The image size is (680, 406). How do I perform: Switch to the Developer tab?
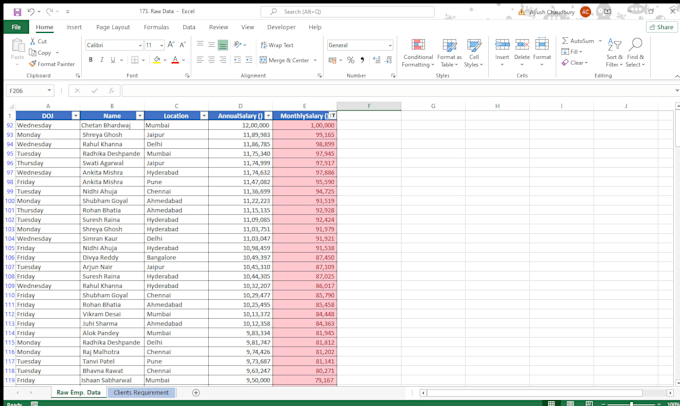pyautogui.click(x=281, y=27)
